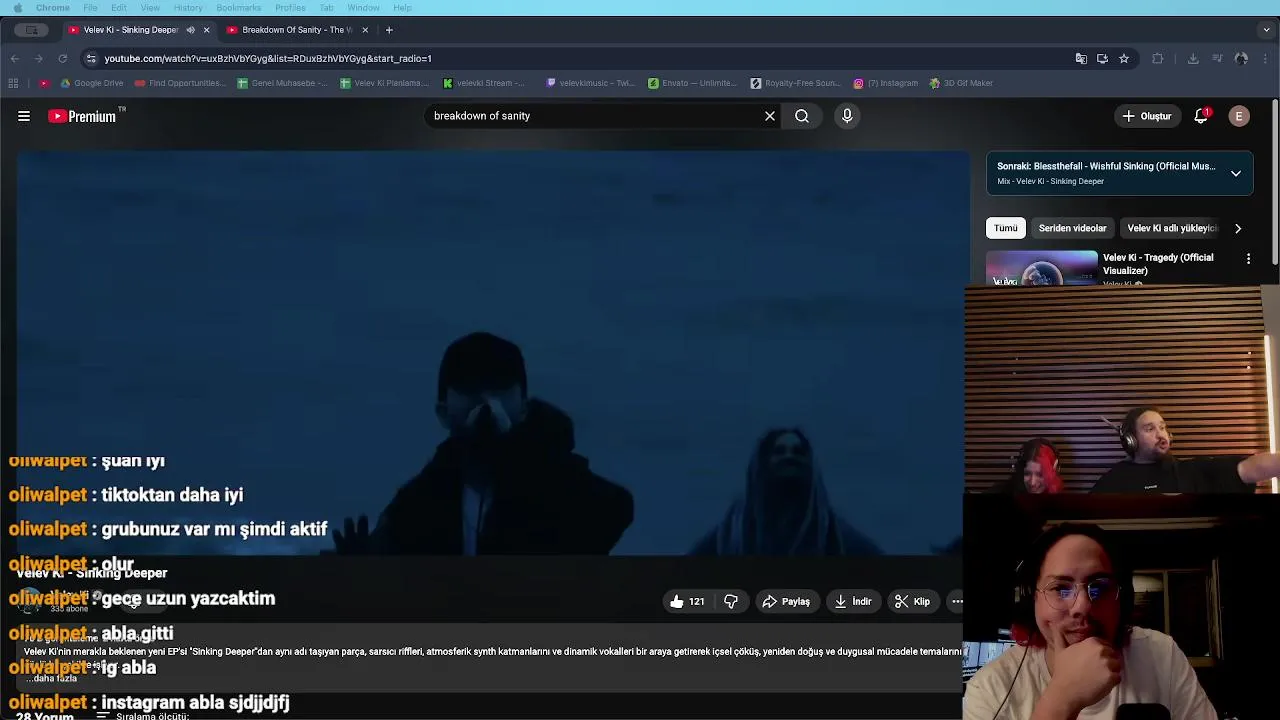Open Genel Muhasebe bookmark
The height and width of the screenshot is (720, 1280).
(283, 83)
